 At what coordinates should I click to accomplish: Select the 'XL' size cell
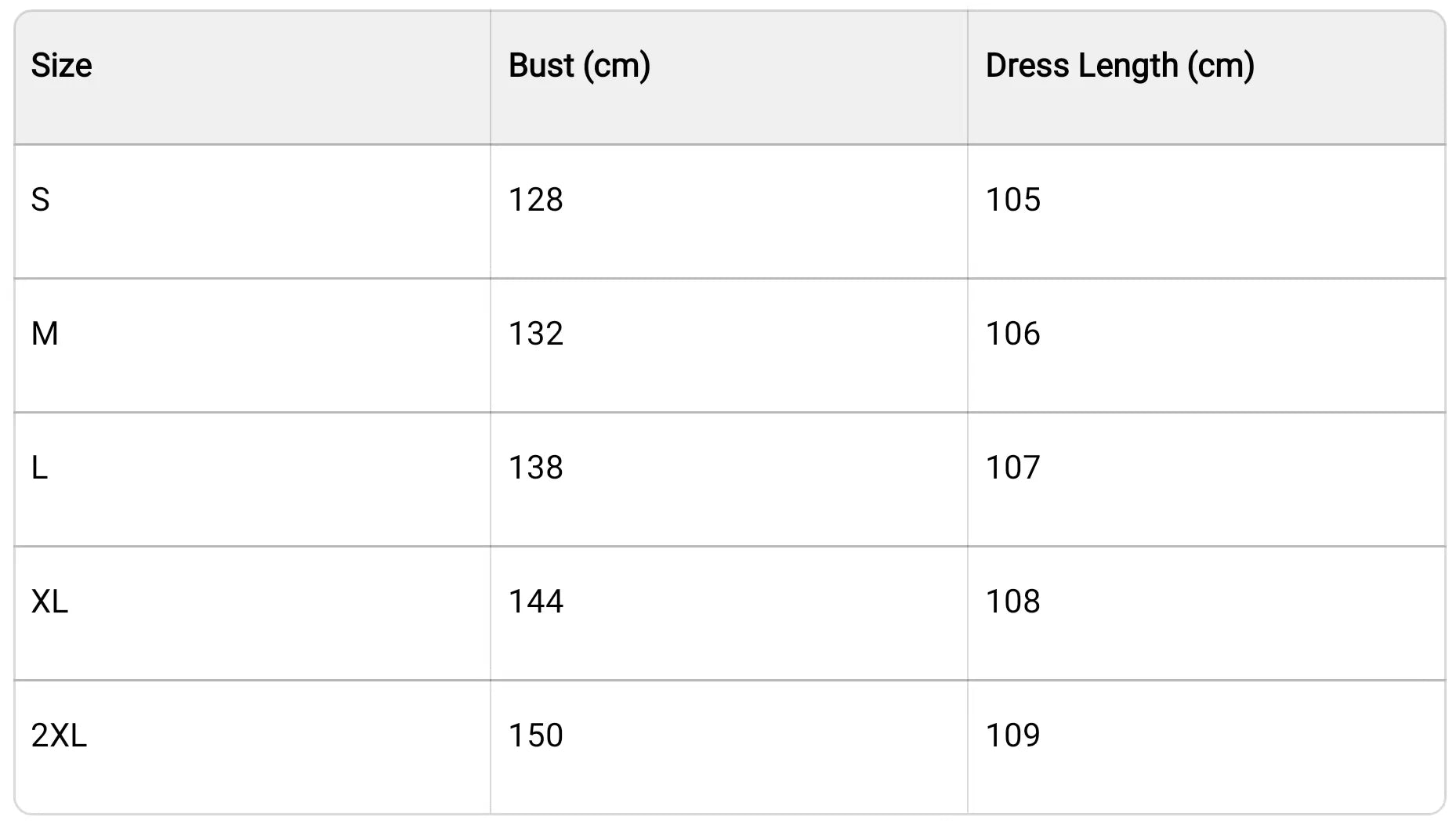[49, 602]
